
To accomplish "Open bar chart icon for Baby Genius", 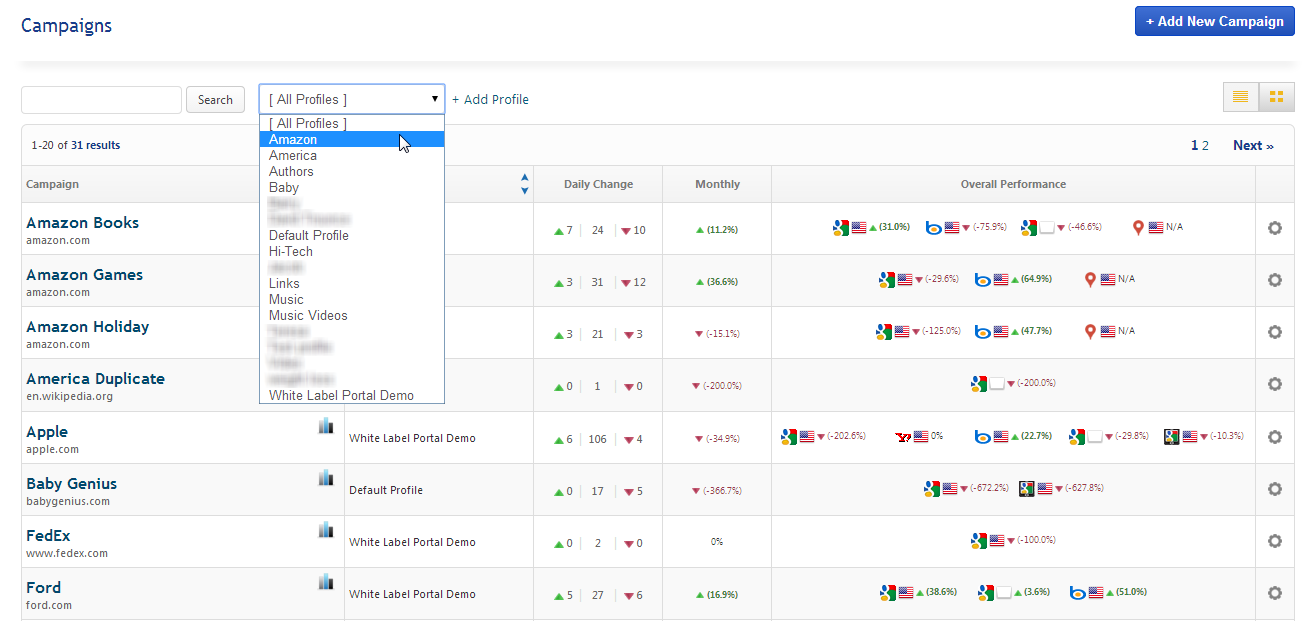I will point(326,478).
